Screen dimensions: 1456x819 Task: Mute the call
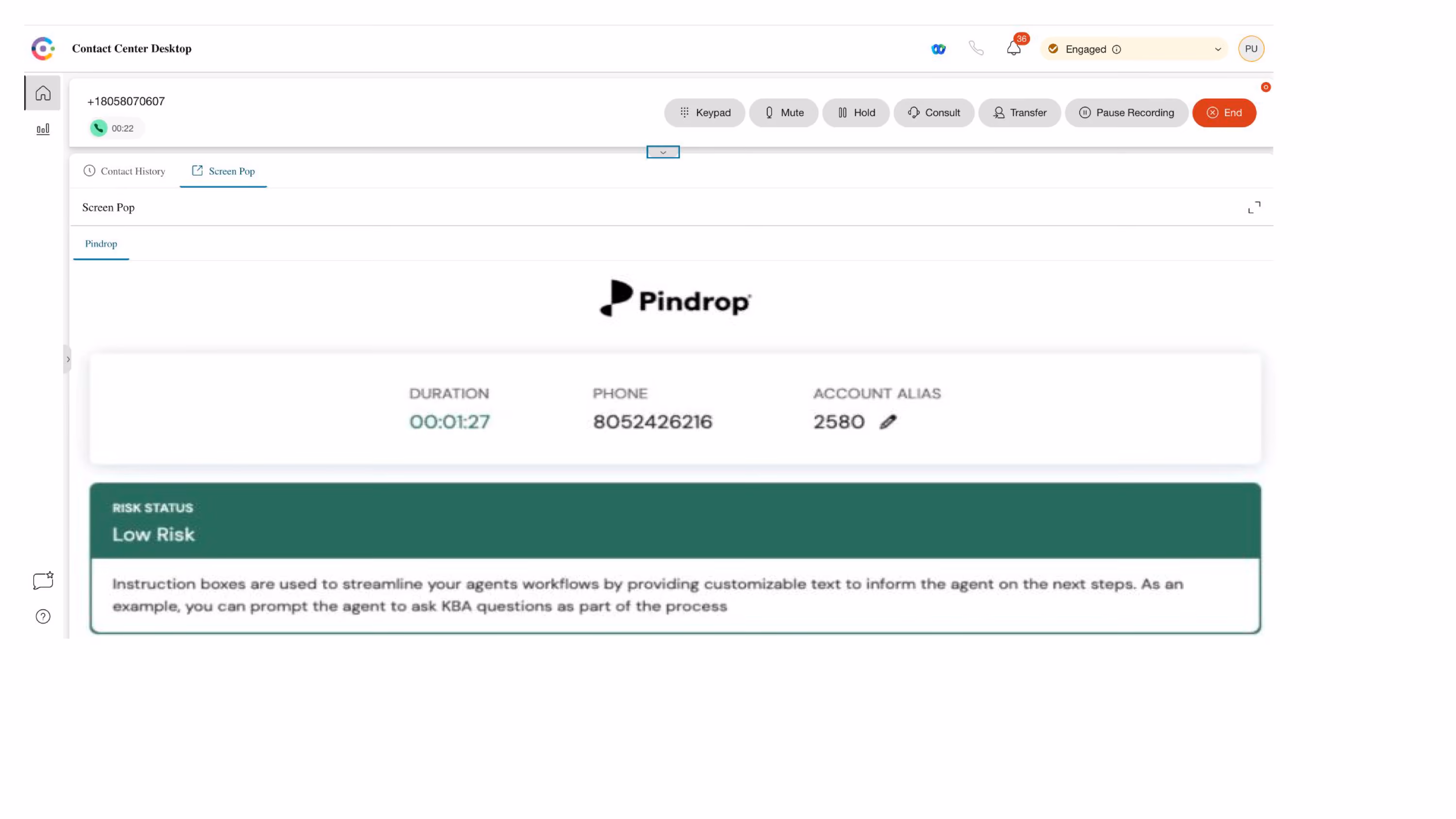(783, 113)
